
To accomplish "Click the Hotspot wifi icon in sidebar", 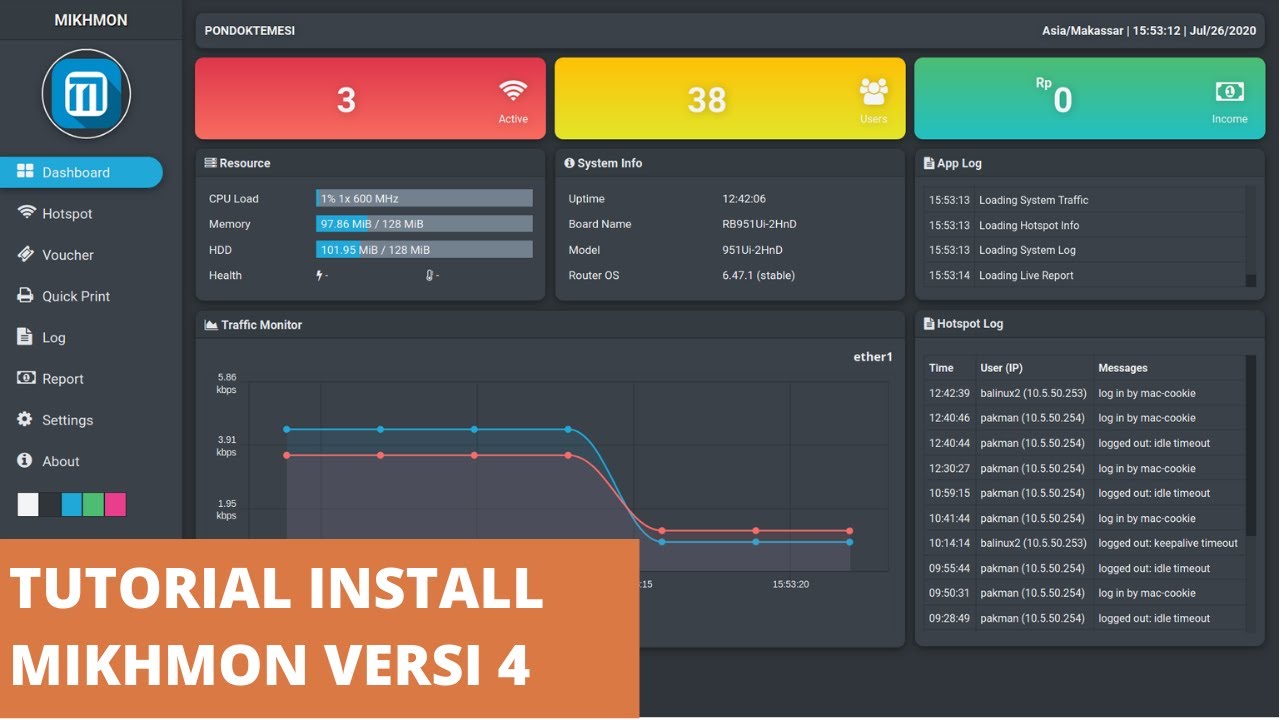I will tap(25, 213).
